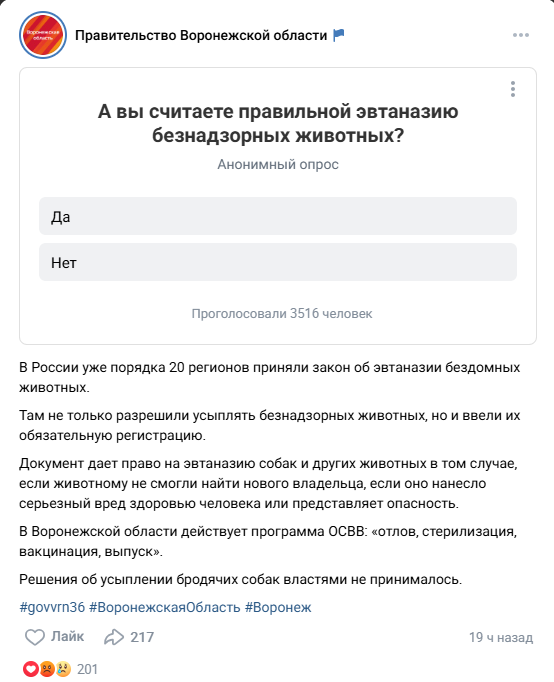Open the #ВоронежскаяОбласть hashtag
554x682 pixels.
tap(165, 607)
